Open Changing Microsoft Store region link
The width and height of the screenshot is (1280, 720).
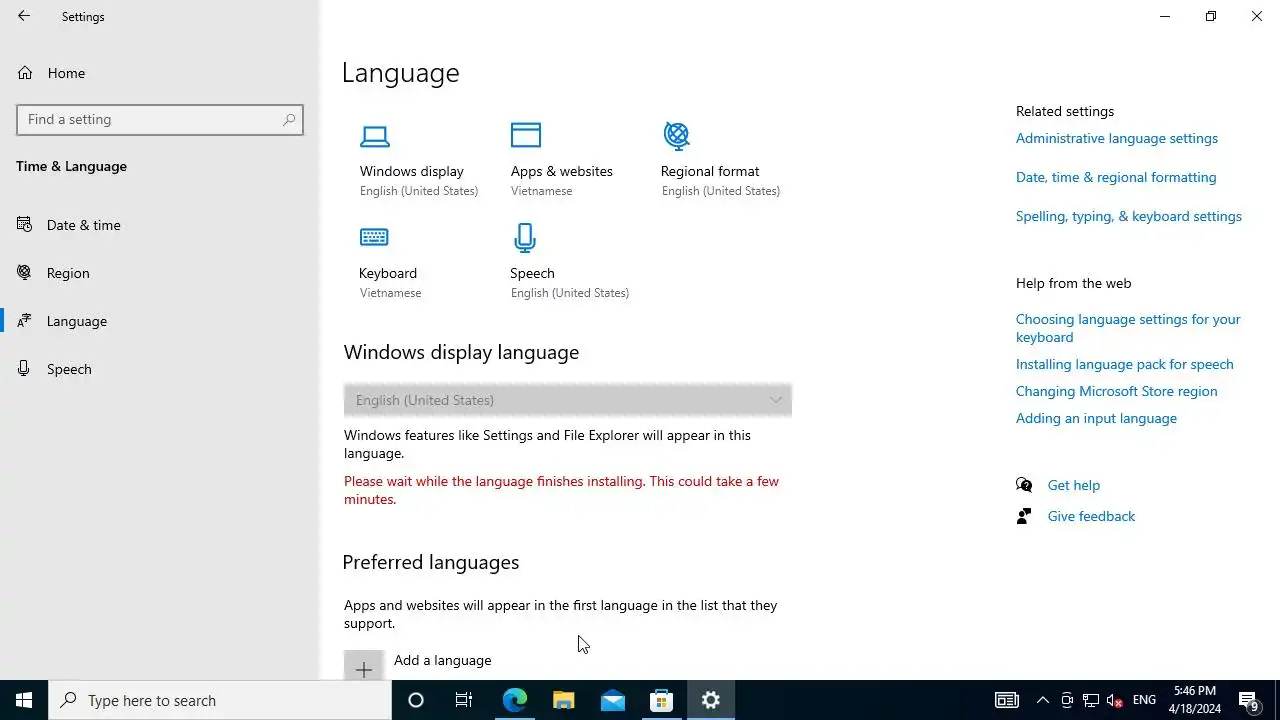point(1117,391)
